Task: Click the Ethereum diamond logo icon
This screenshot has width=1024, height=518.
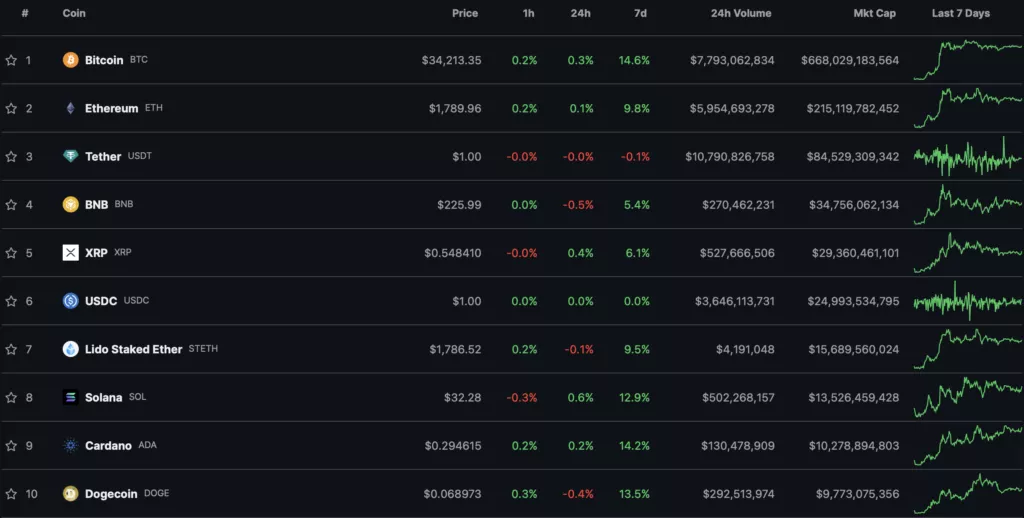Action: pos(71,108)
